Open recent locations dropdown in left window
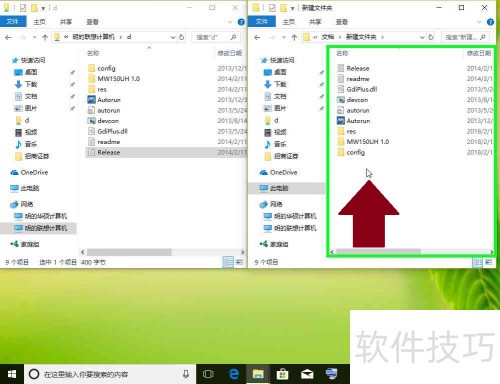 34,37
